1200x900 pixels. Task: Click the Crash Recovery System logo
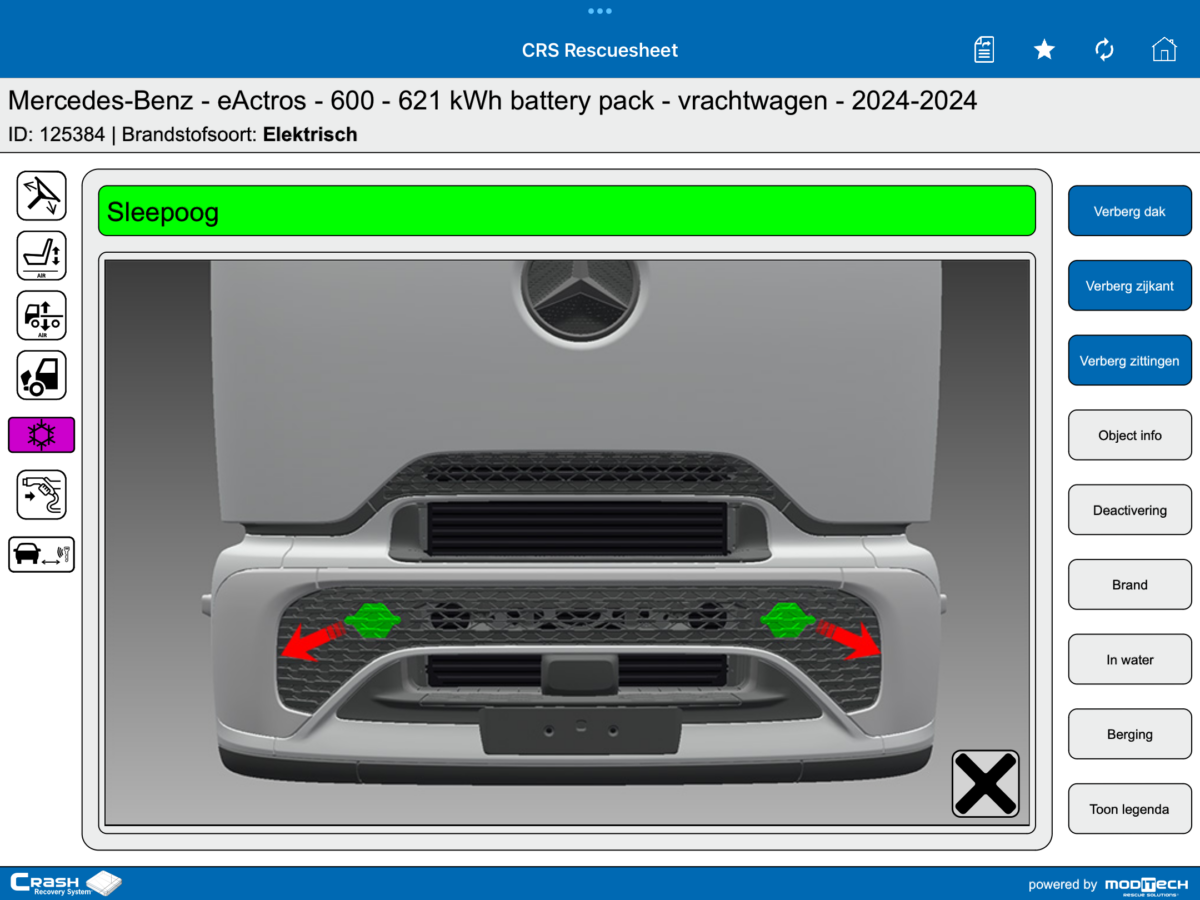pyautogui.click(x=66, y=883)
